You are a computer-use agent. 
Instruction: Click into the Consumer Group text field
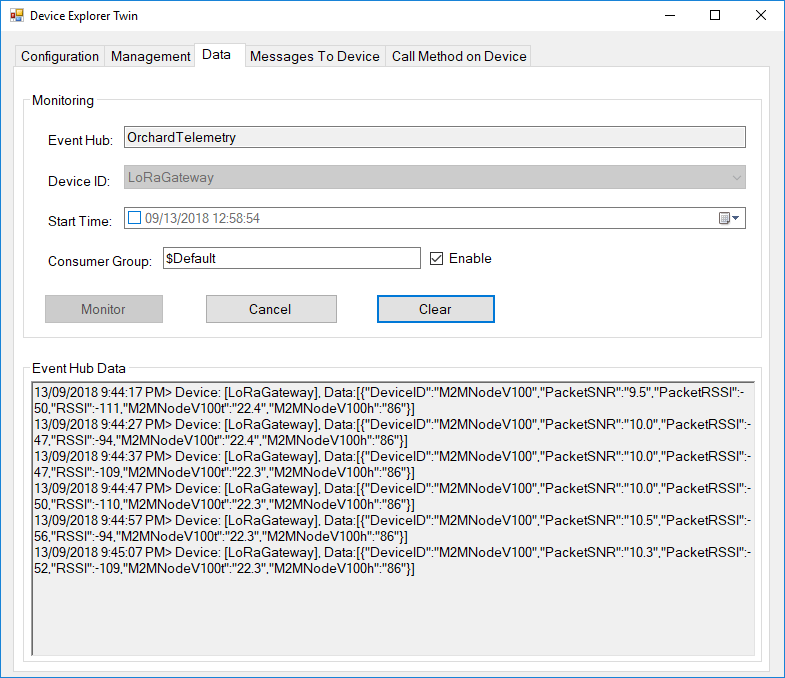point(290,258)
